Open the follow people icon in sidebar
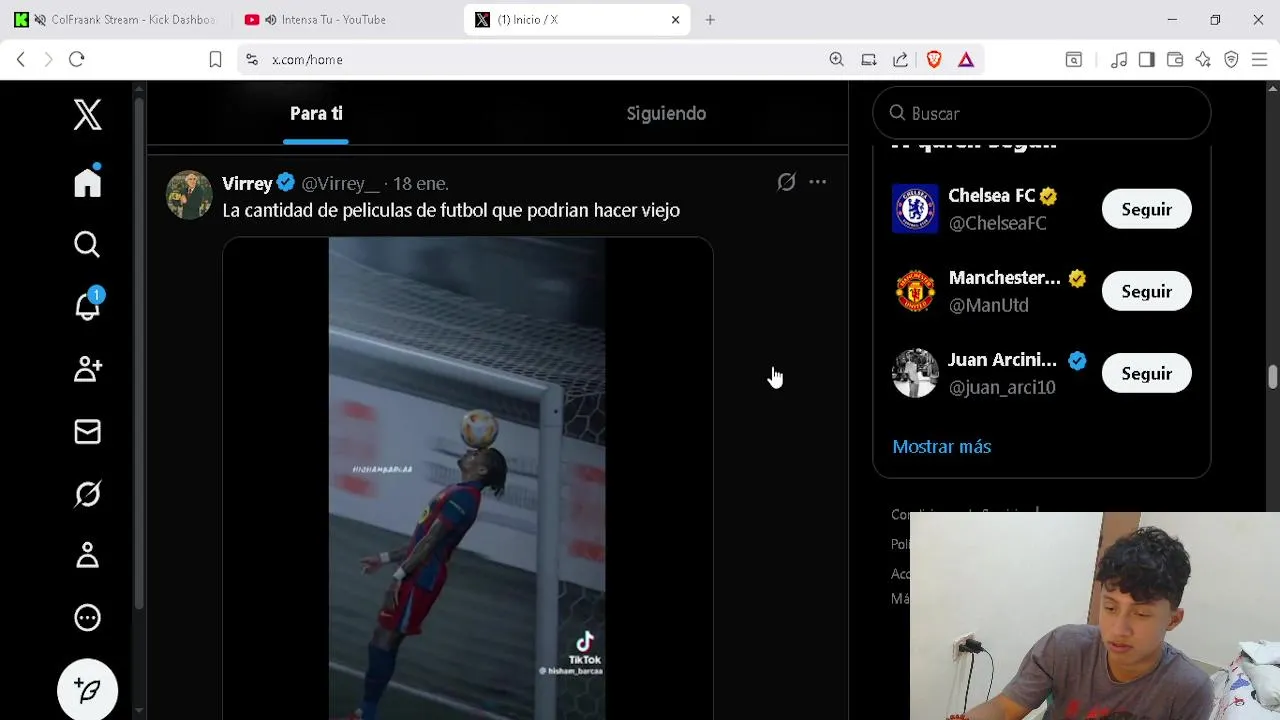Image resolution: width=1280 pixels, height=720 pixels. tap(87, 369)
